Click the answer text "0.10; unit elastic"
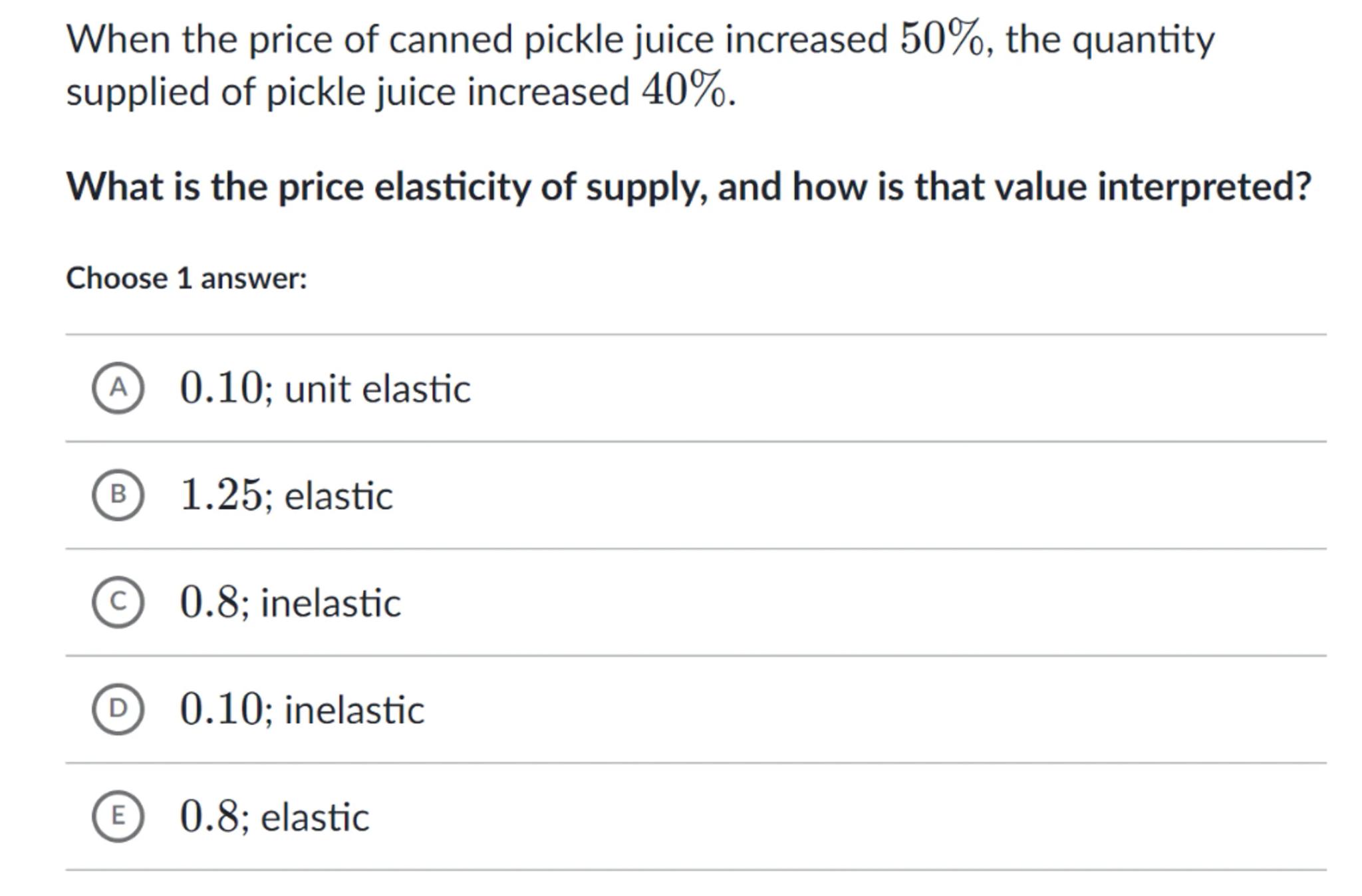The image size is (1362, 896). [325, 388]
